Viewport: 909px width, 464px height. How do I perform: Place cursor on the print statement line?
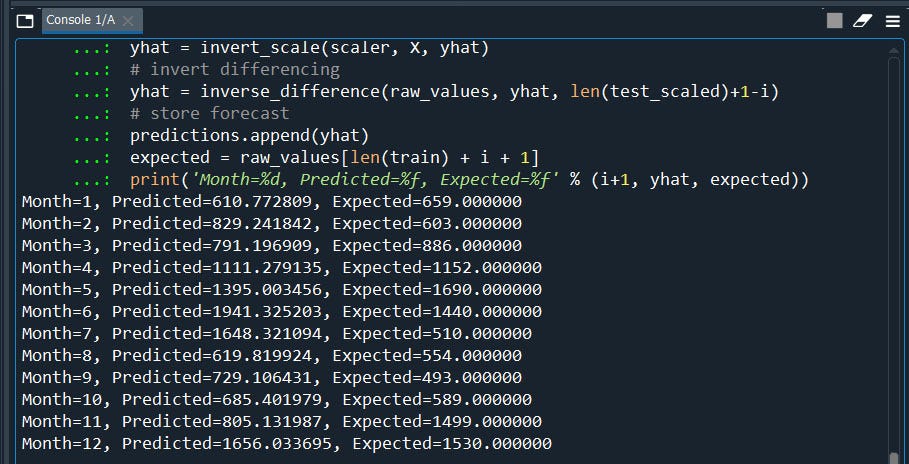(x=469, y=180)
